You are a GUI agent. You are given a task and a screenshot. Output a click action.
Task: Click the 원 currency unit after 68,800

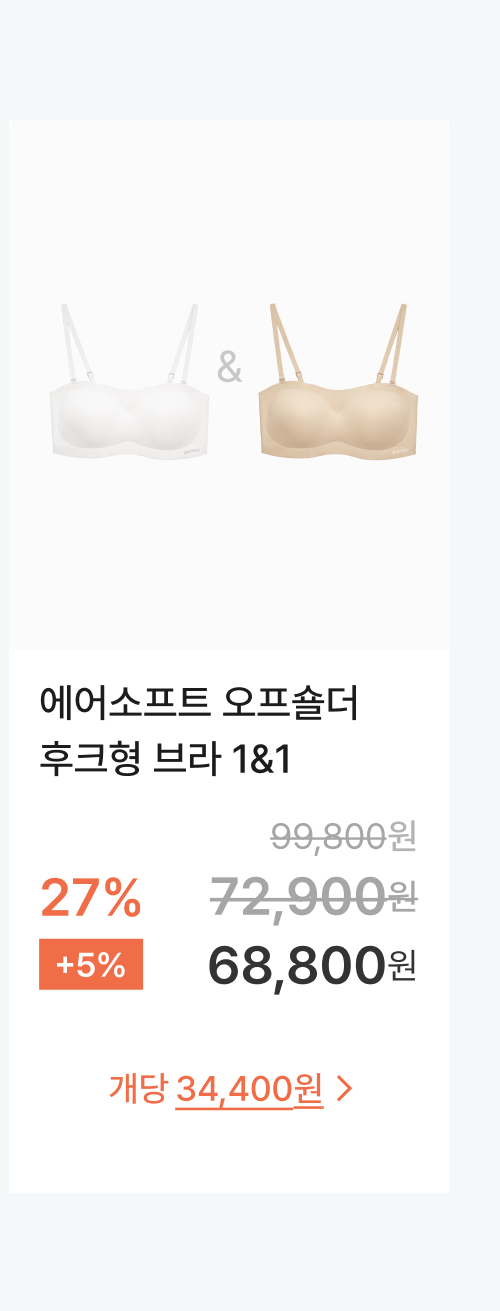click(x=401, y=966)
